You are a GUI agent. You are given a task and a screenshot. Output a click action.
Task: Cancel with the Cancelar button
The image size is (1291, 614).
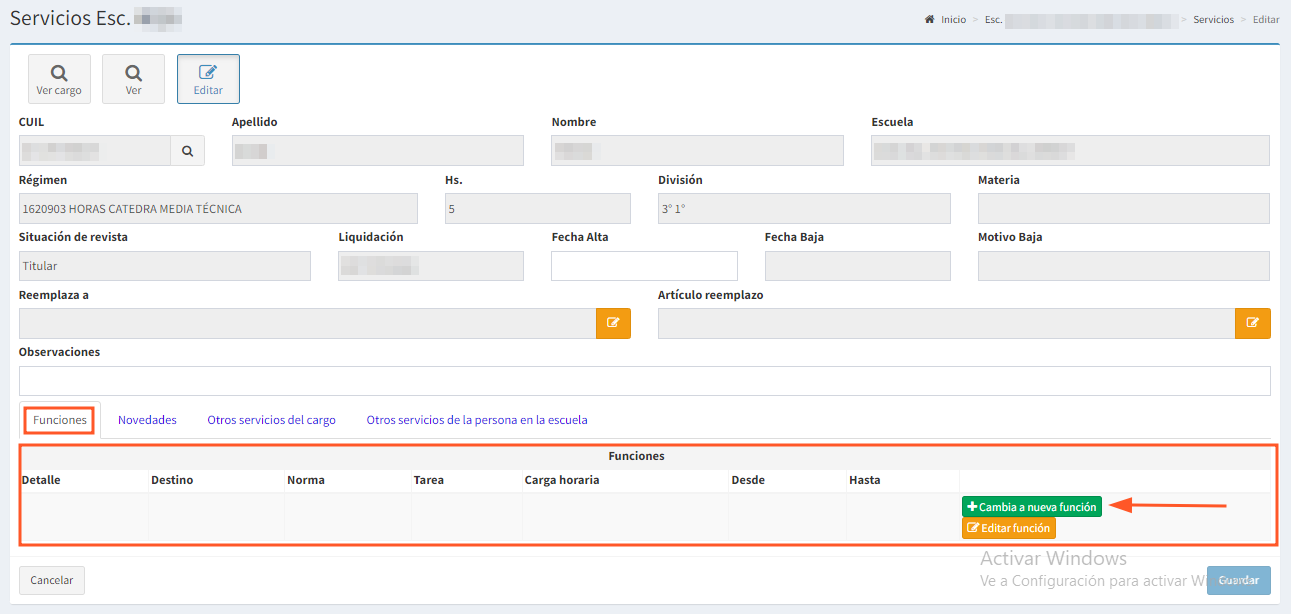tap(52, 580)
